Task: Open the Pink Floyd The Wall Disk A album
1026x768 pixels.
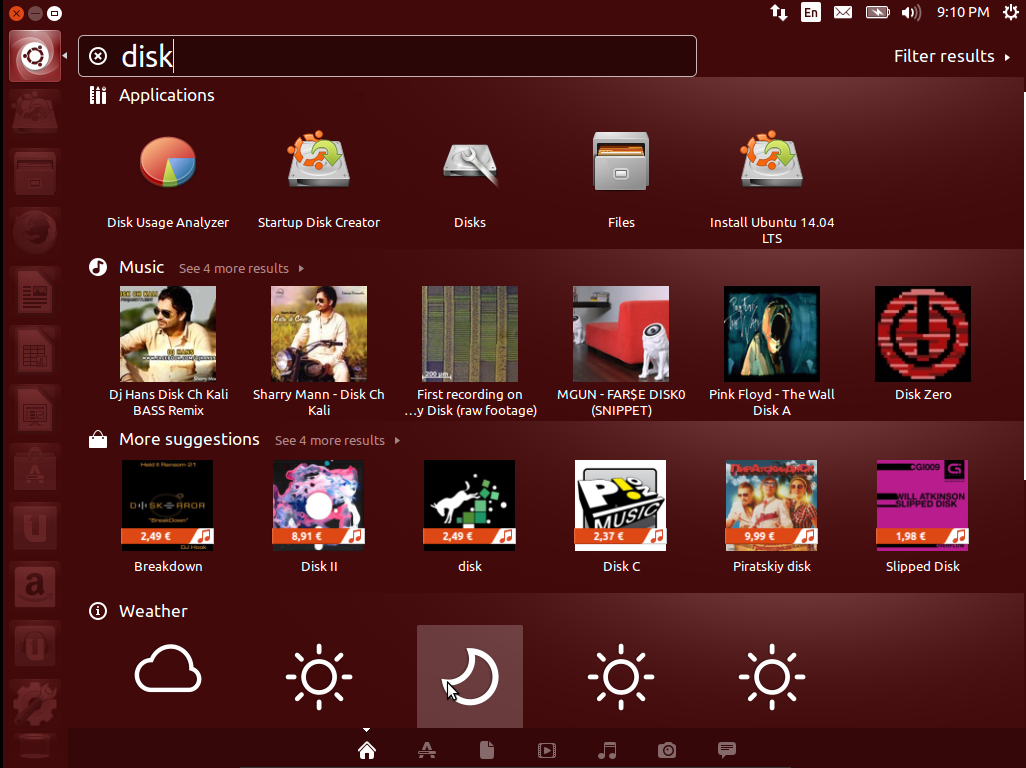Action: point(771,334)
